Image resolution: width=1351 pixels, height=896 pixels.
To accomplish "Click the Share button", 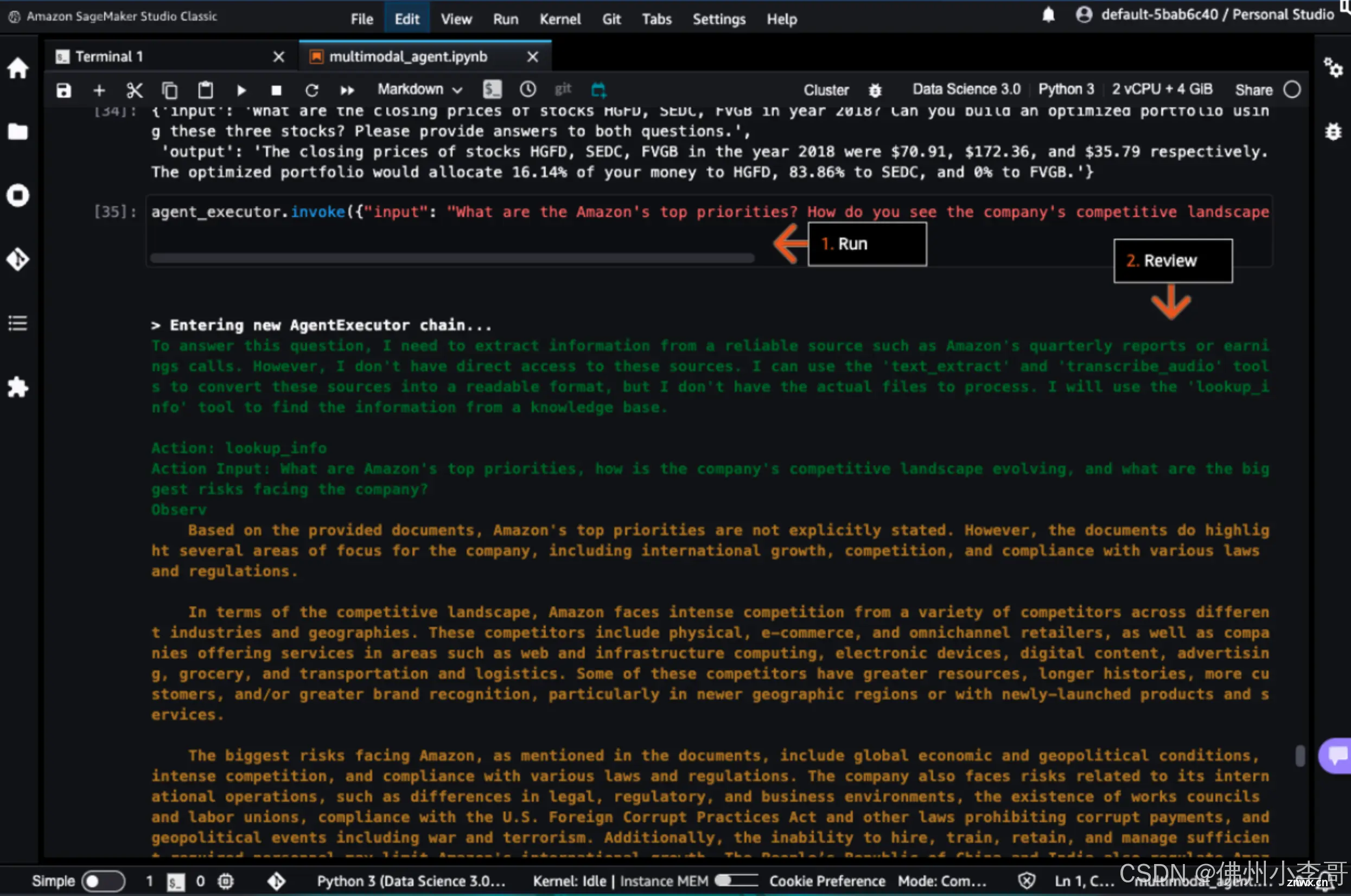I will (x=1254, y=89).
